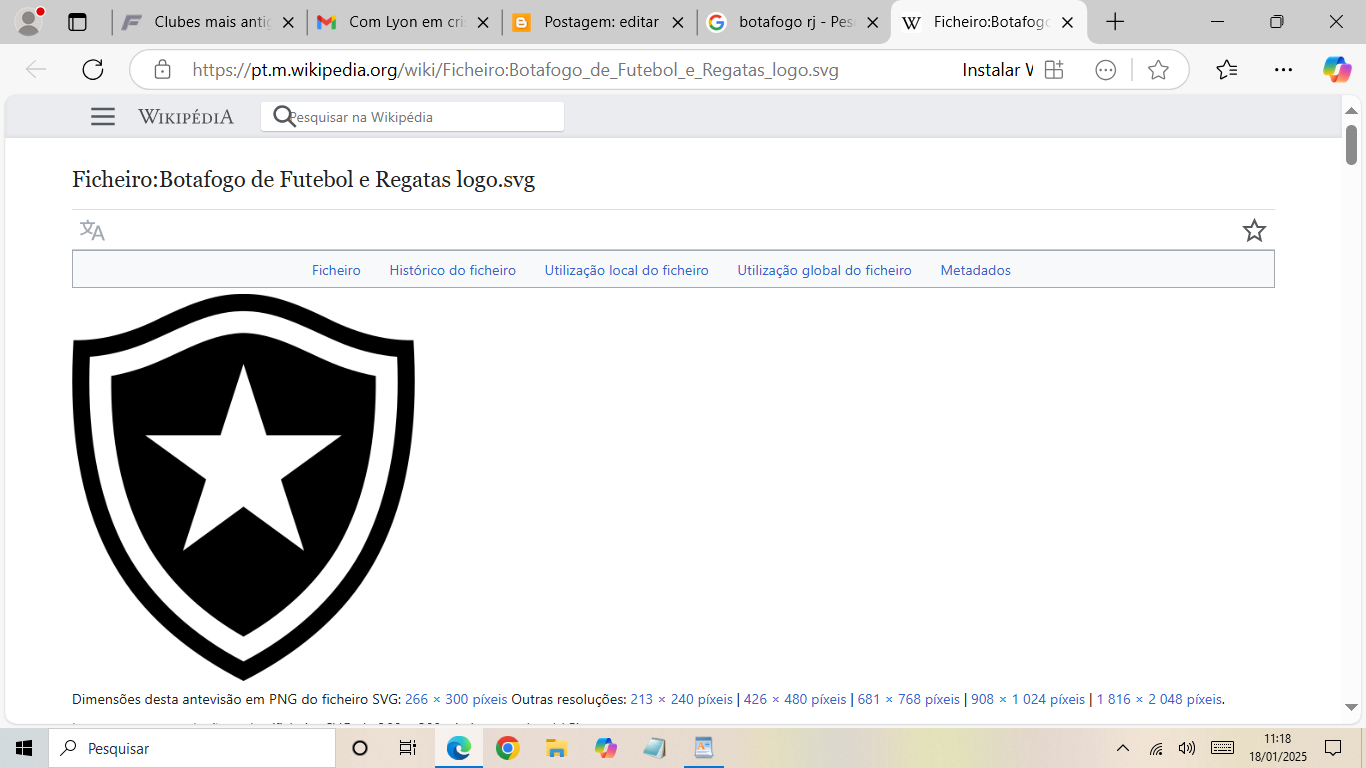This screenshot has height=768, width=1366.
Task: Add page to watchlist with star icon
Action: 1254,231
